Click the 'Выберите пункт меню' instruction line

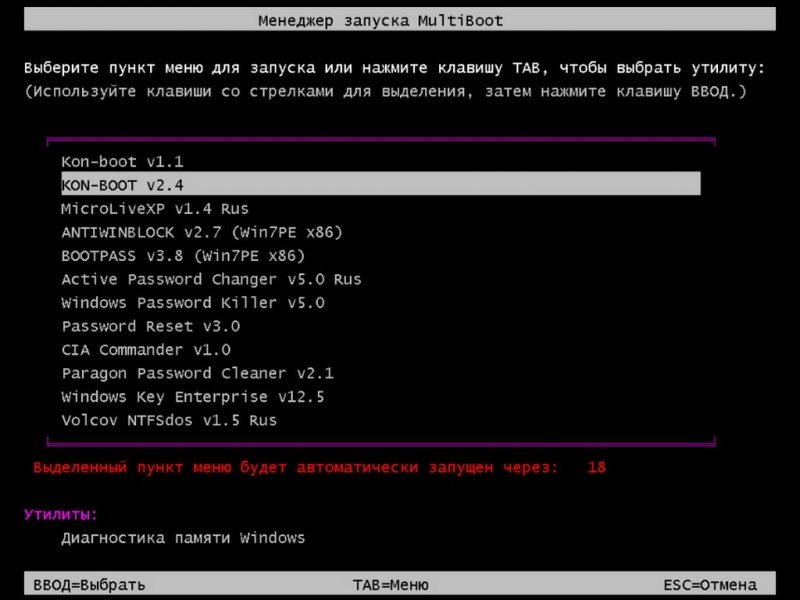click(x=394, y=68)
